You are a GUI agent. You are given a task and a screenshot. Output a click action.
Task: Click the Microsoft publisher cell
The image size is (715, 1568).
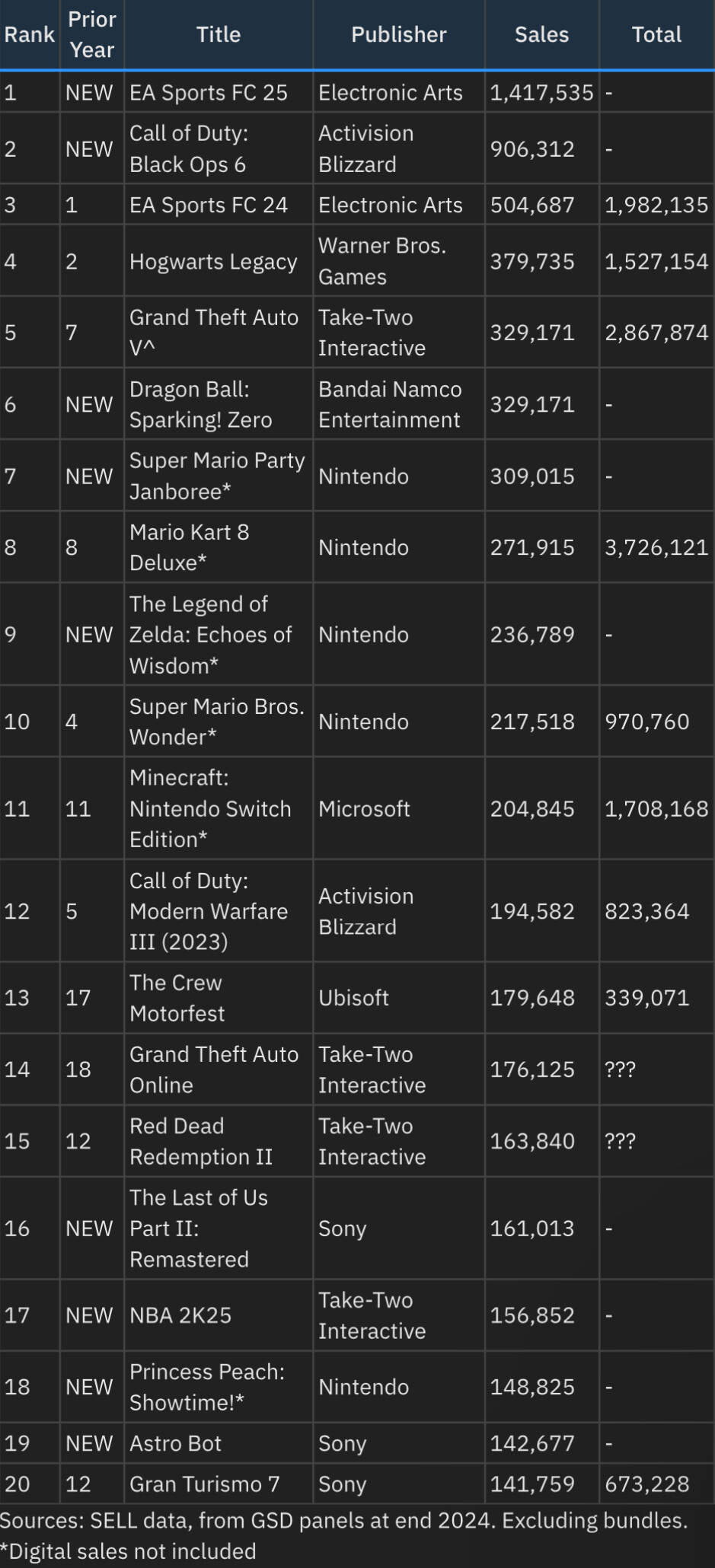tap(399, 808)
